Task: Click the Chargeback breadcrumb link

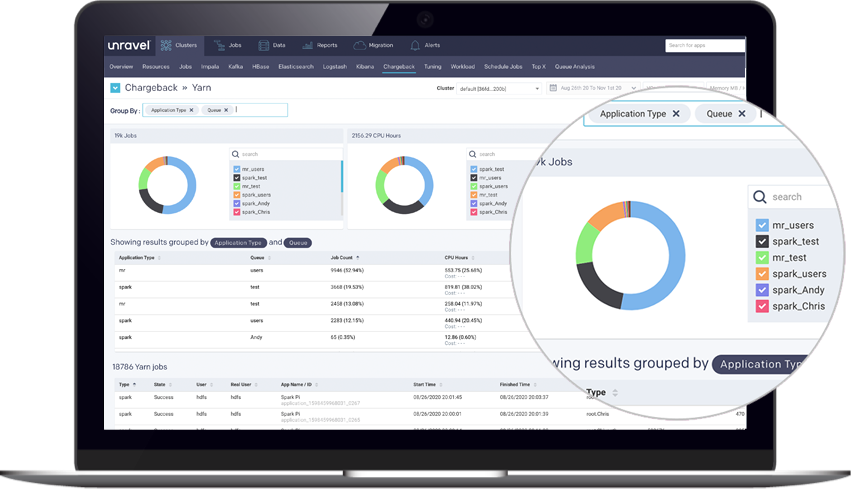Action: click(x=151, y=88)
